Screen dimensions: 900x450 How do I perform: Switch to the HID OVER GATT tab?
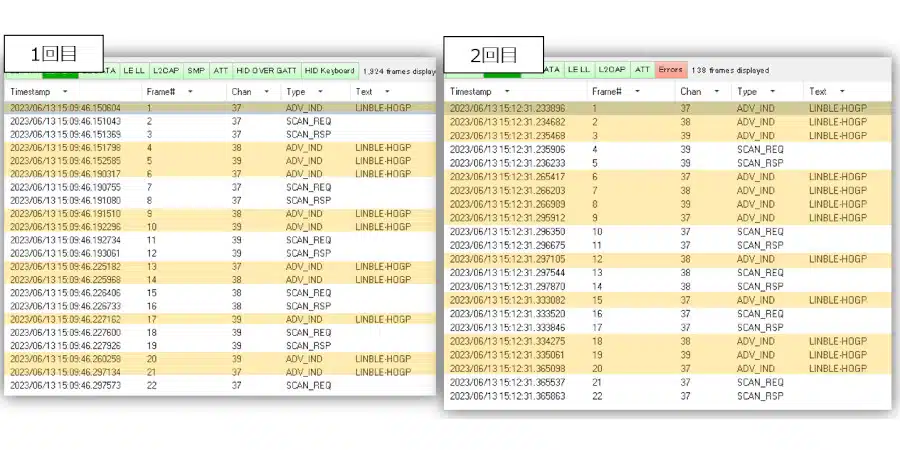point(266,71)
